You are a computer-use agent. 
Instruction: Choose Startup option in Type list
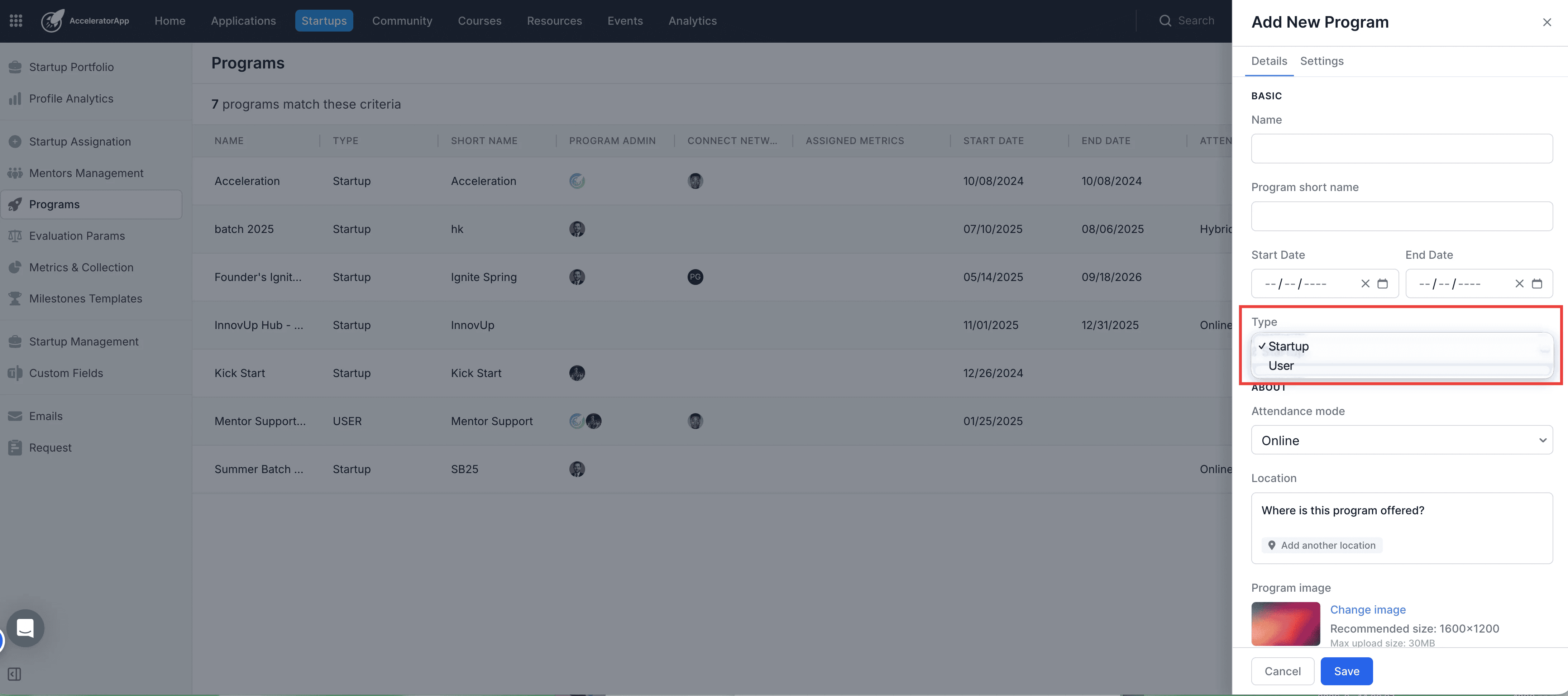pos(1402,347)
